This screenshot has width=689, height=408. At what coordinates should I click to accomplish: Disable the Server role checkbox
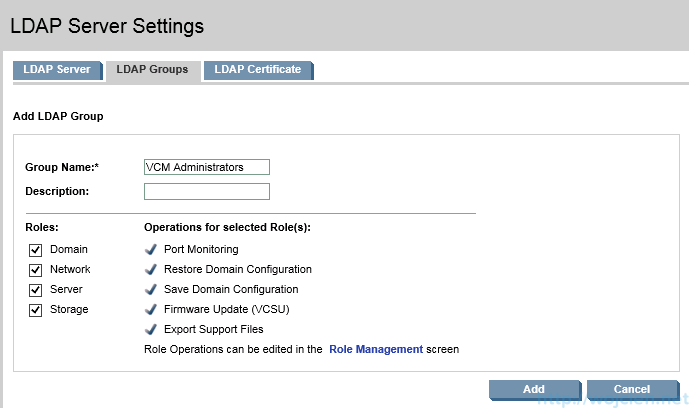coord(35,290)
